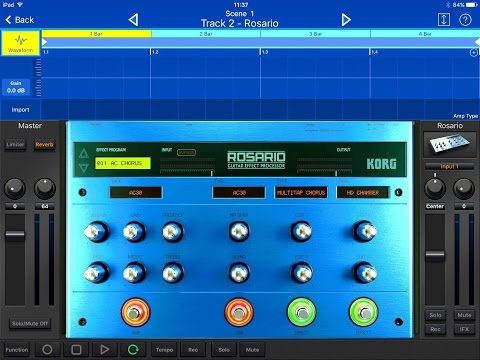Click the Rosario gadget thumbnail
480x360 pixels.
(450, 144)
